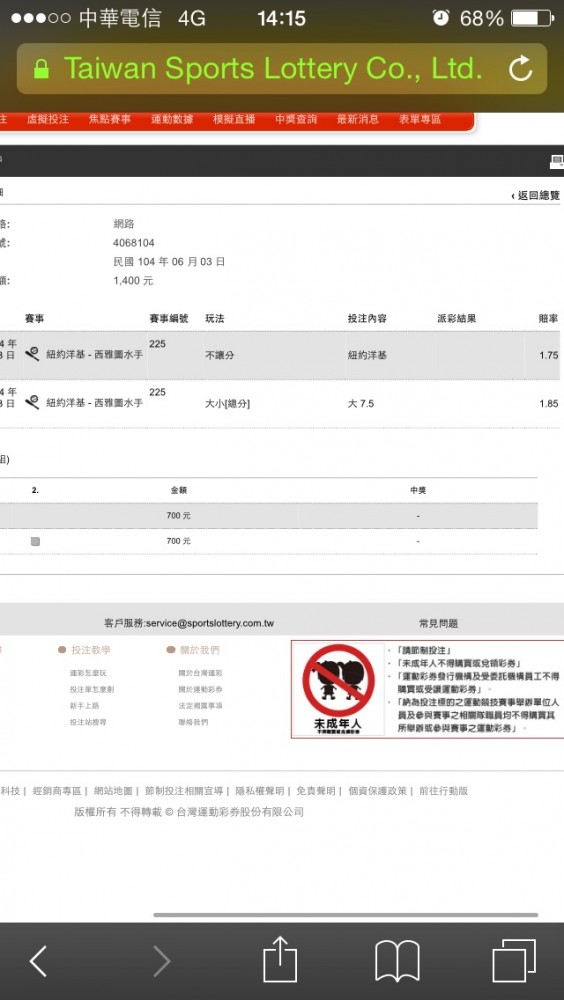Open the bookmarks book icon
This screenshot has height=1000, width=564.
pyautogui.click(x=397, y=961)
